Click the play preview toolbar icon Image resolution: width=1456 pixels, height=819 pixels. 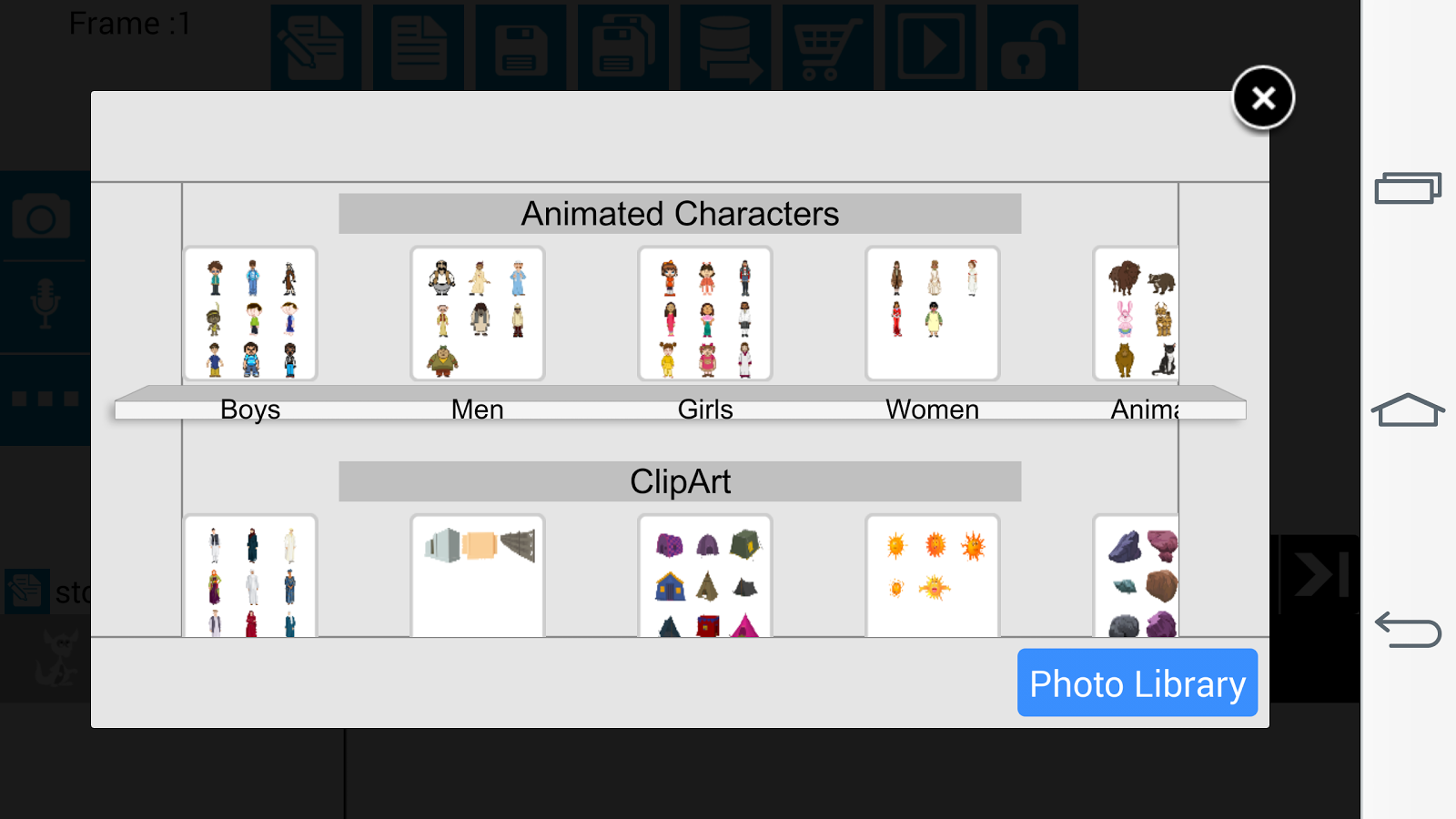[930, 47]
